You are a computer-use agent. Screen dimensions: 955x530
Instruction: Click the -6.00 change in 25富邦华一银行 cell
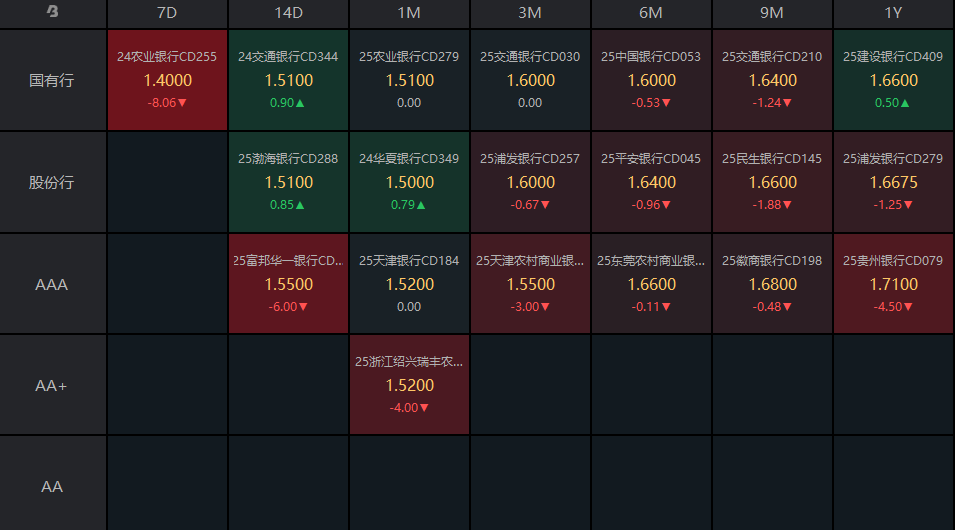coord(288,307)
